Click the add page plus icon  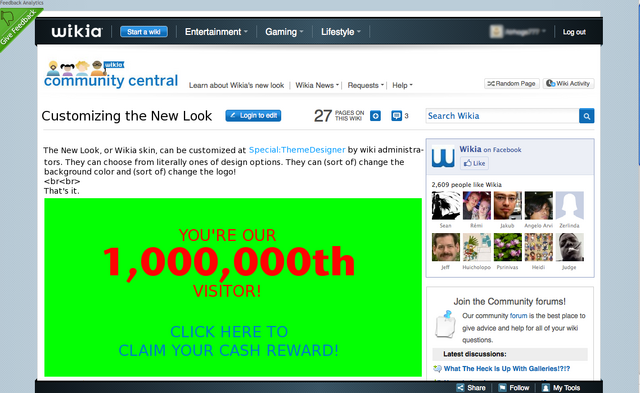point(376,116)
